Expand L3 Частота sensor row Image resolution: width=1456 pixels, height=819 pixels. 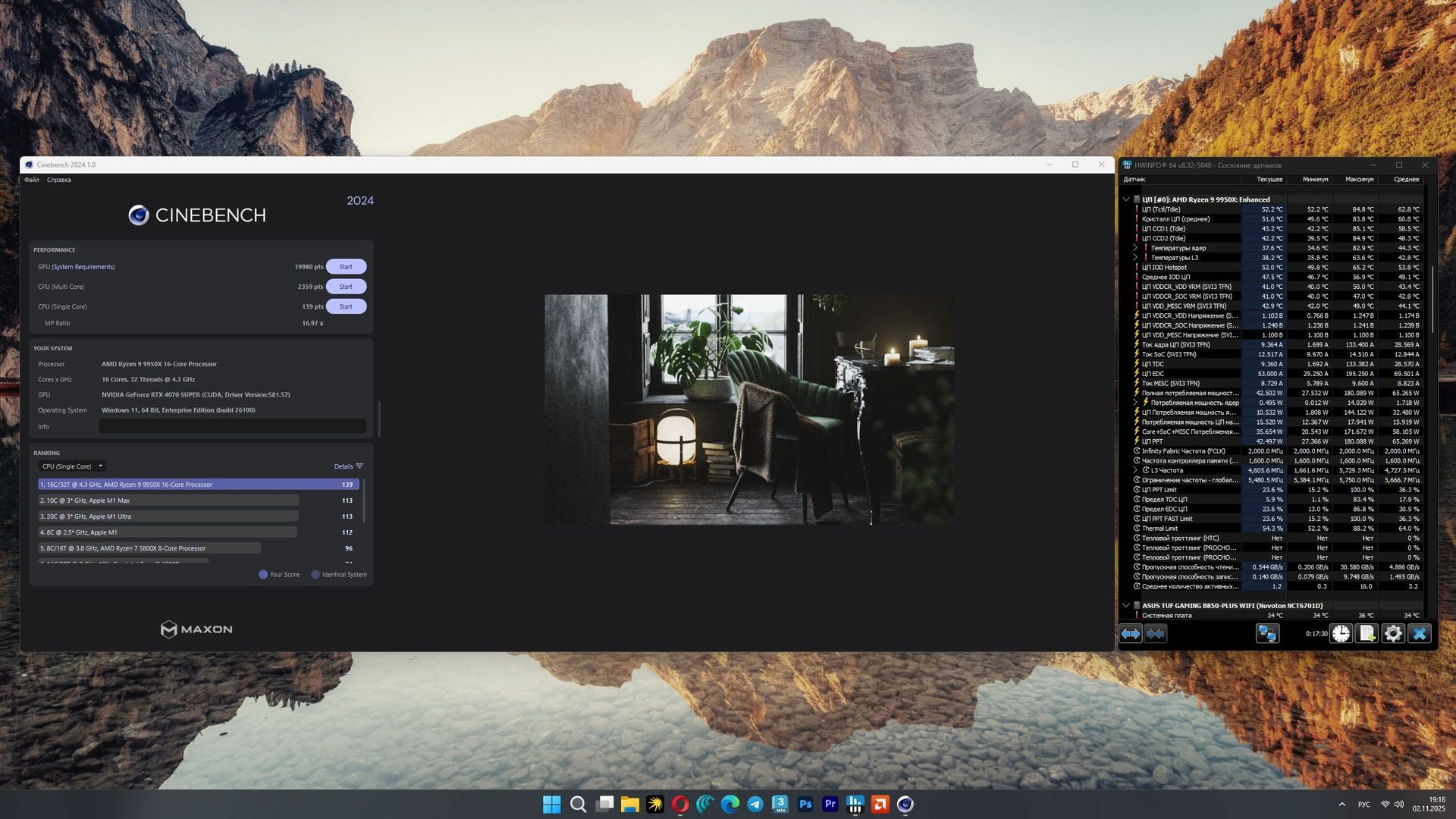click(1135, 470)
